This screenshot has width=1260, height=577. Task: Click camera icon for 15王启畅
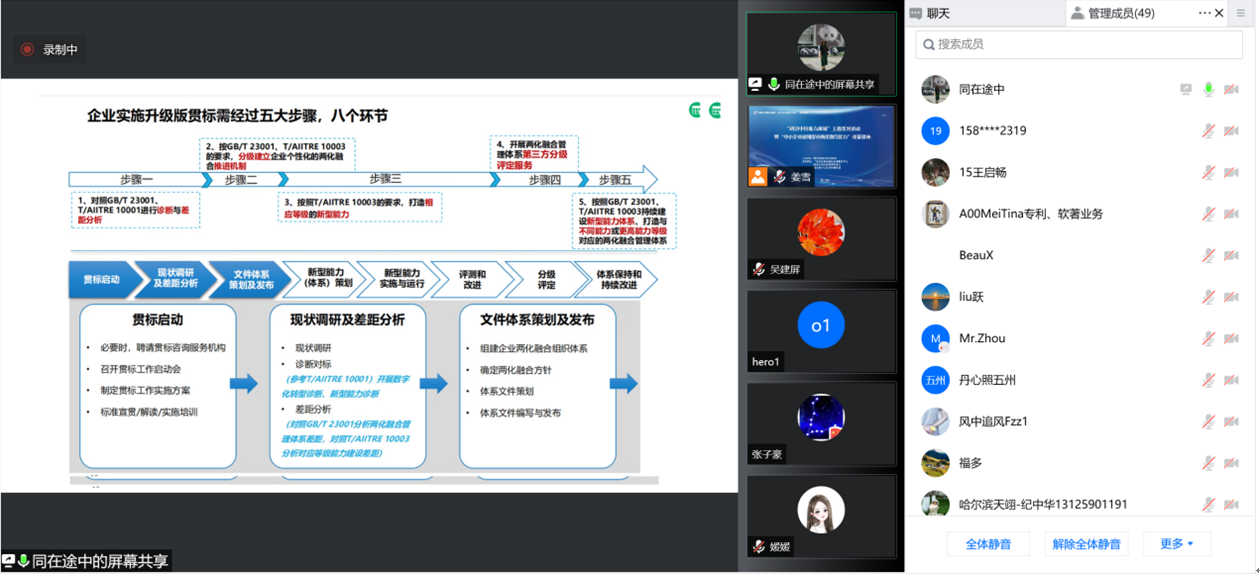coord(1231,172)
